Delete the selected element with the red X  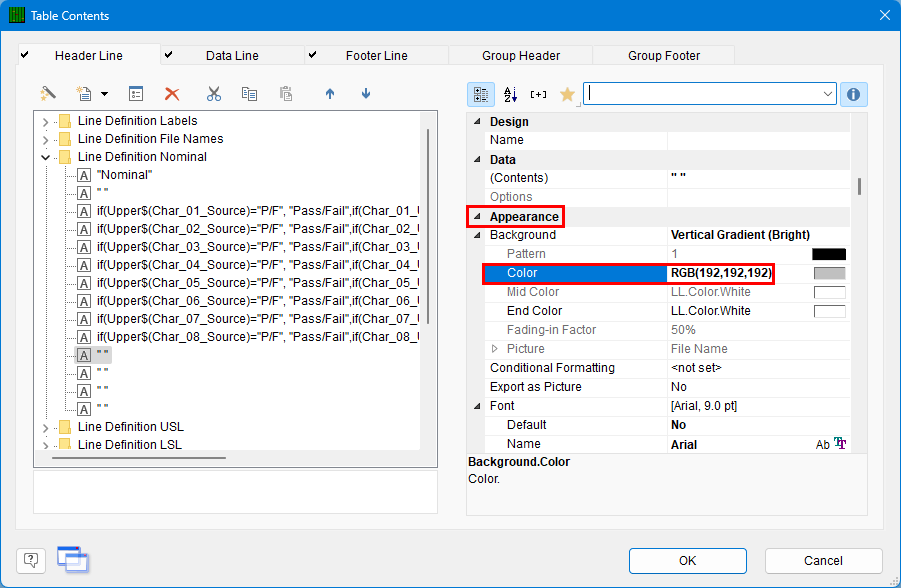tap(172, 94)
